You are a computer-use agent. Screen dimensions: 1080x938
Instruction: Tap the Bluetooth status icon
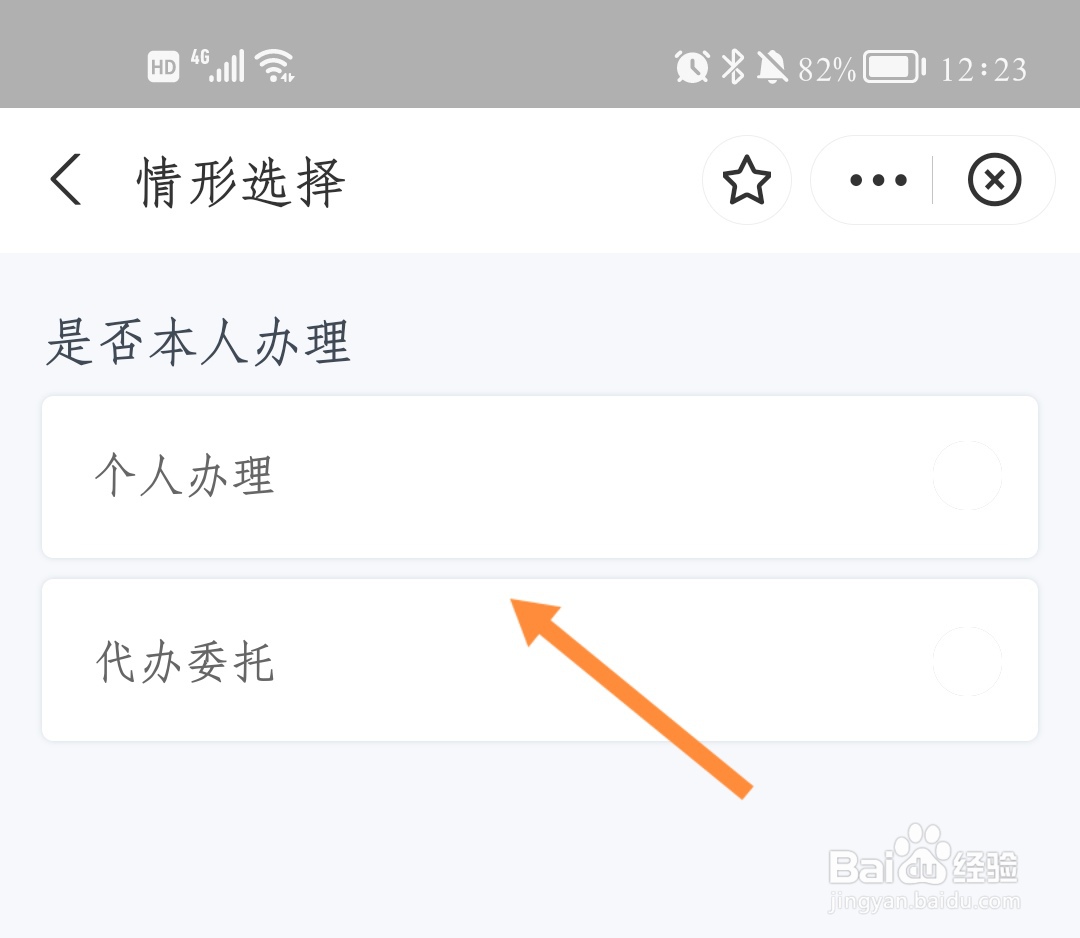point(733,67)
